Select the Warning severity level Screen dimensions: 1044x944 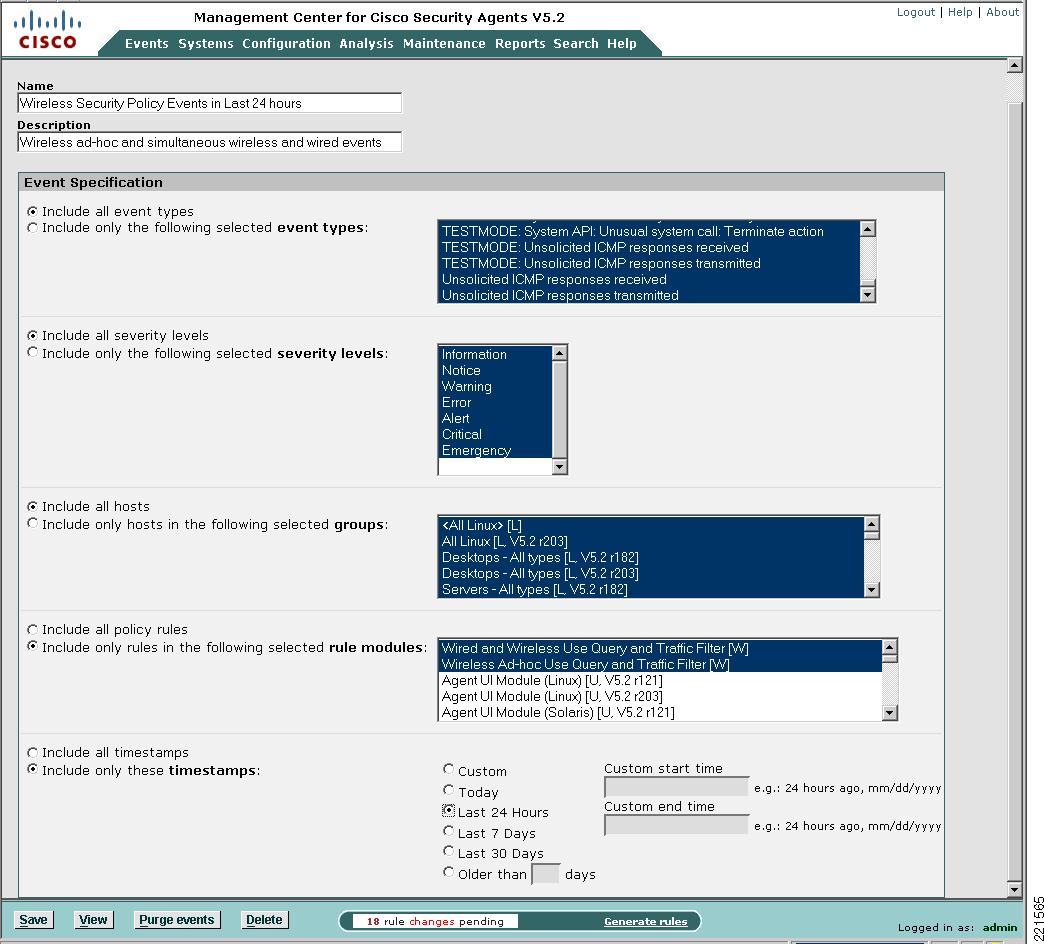coord(495,387)
